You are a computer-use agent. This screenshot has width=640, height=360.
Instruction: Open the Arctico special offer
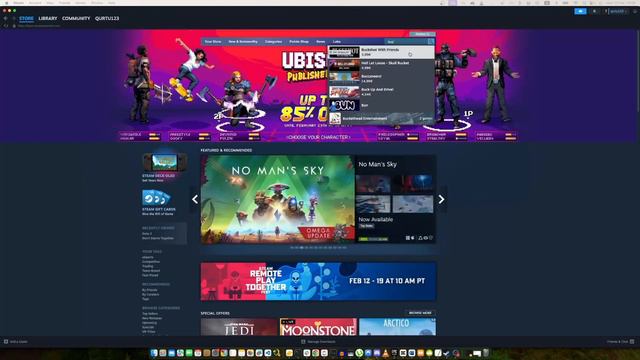coord(397,327)
